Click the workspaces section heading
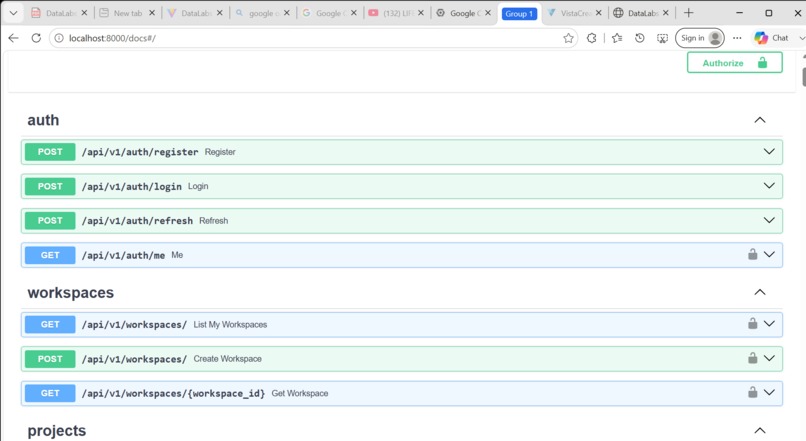This screenshot has height=441, width=806. click(70, 292)
